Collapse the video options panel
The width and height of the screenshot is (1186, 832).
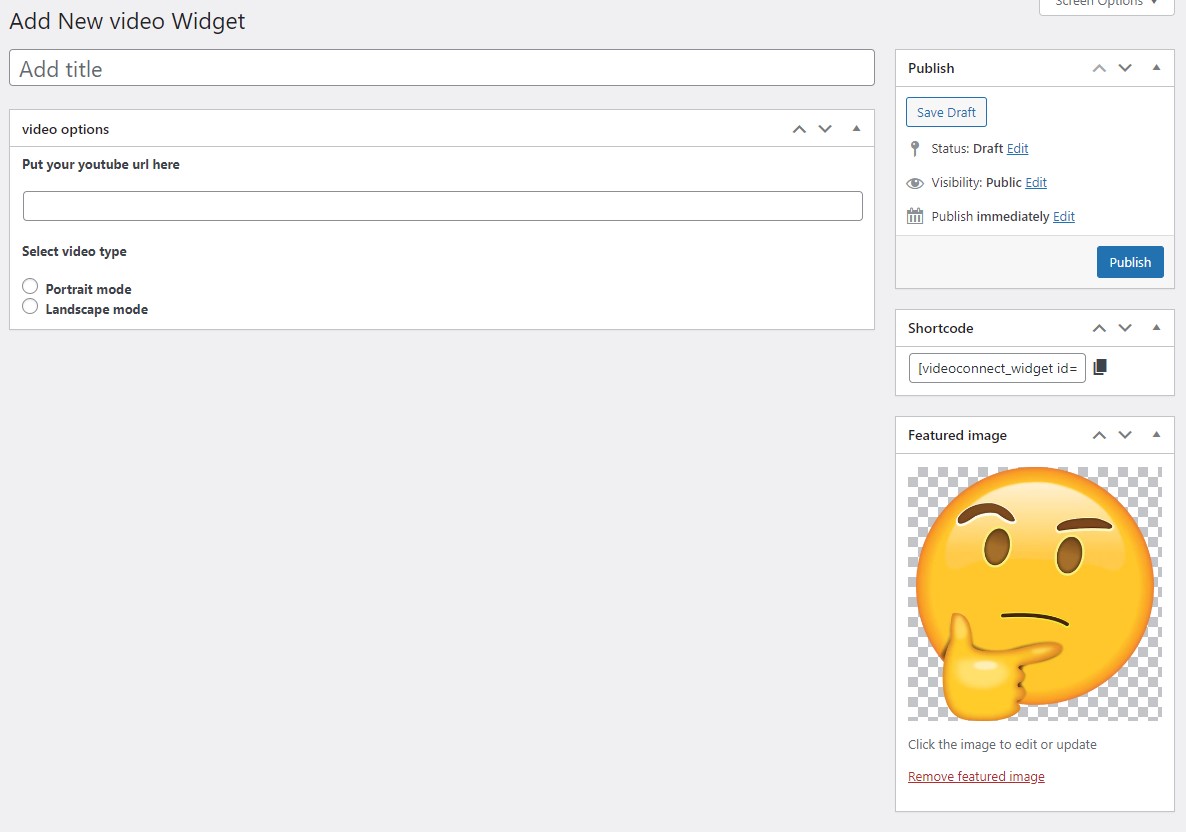tap(856, 129)
